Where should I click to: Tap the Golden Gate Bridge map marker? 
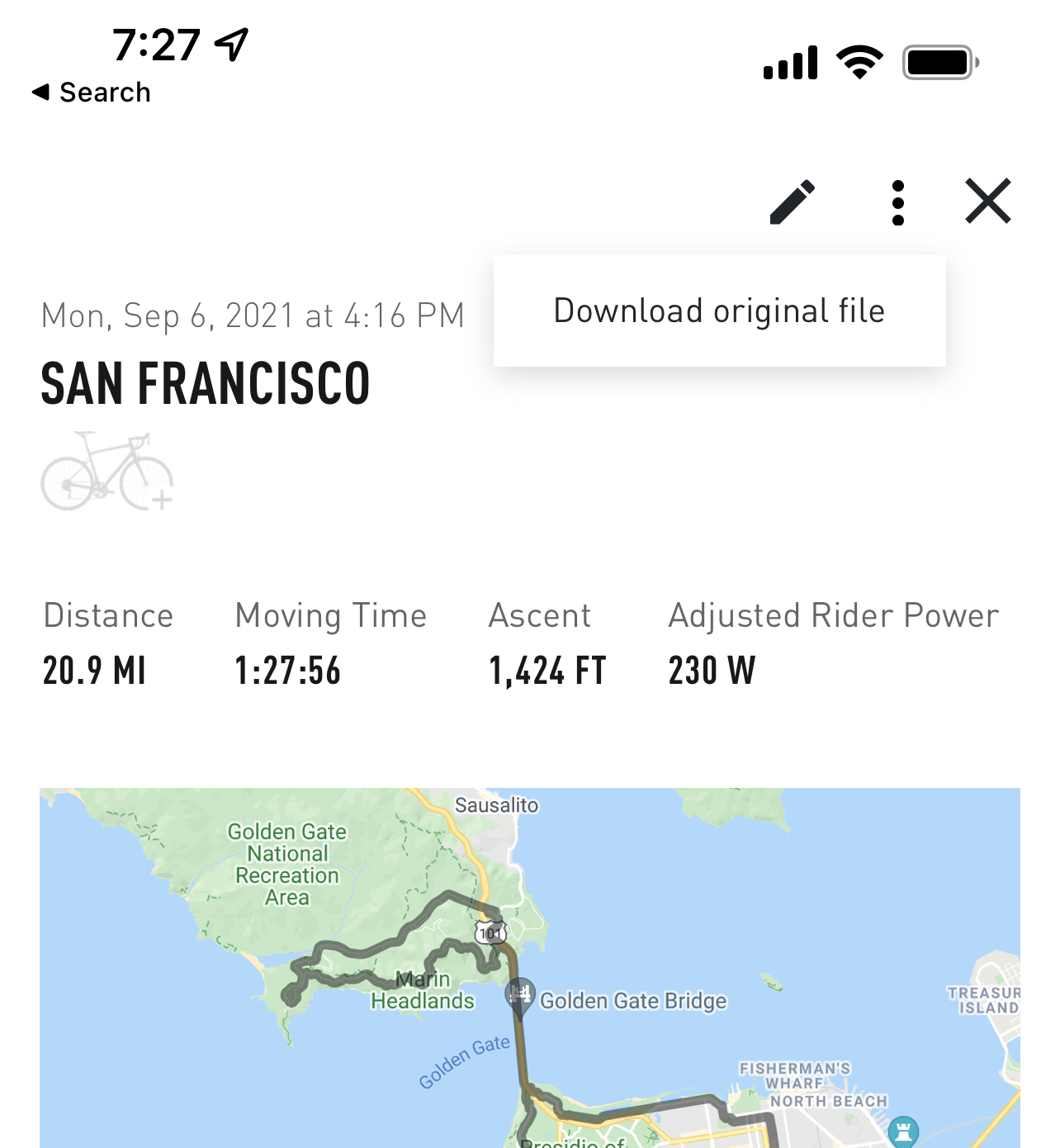tap(520, 994)
